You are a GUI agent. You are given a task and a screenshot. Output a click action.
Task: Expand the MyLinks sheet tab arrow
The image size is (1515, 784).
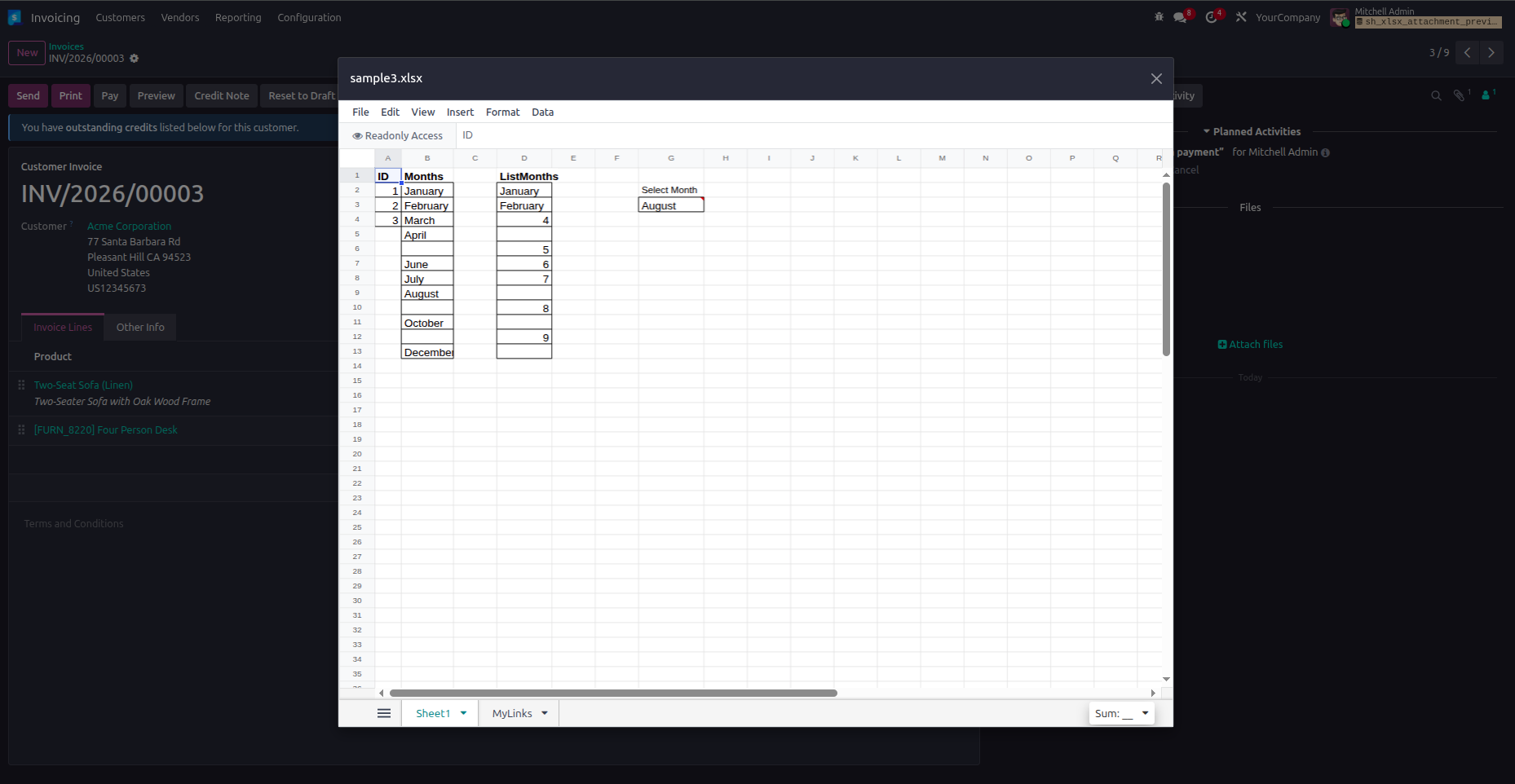[x=545, y=713]
